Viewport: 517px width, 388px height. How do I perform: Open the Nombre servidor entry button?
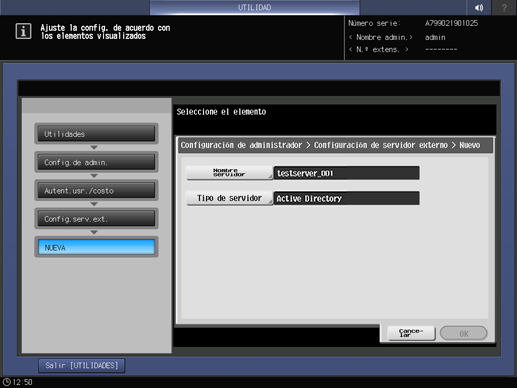229,173
